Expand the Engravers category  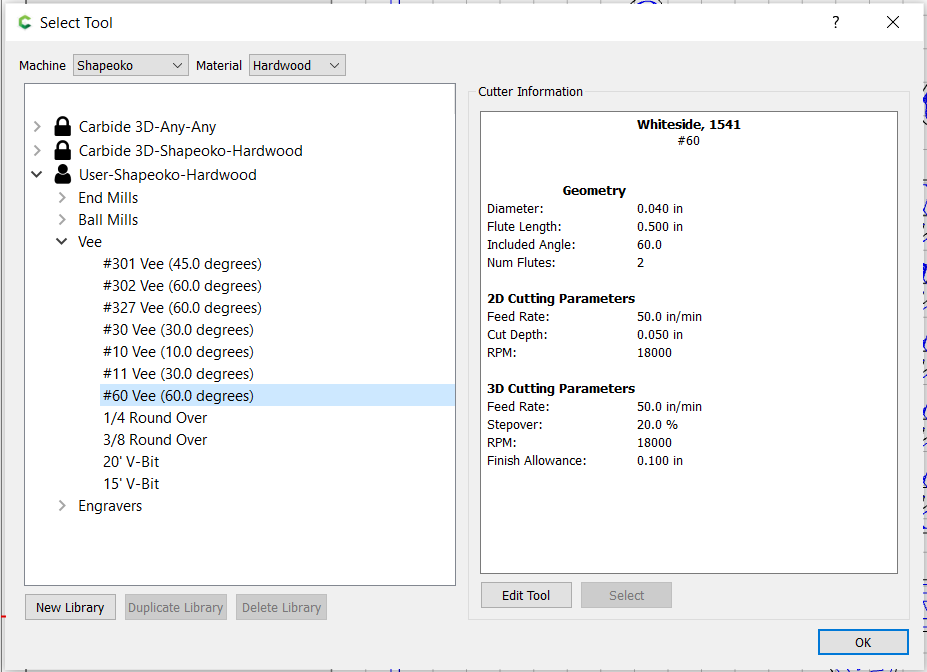click(62, 506)
